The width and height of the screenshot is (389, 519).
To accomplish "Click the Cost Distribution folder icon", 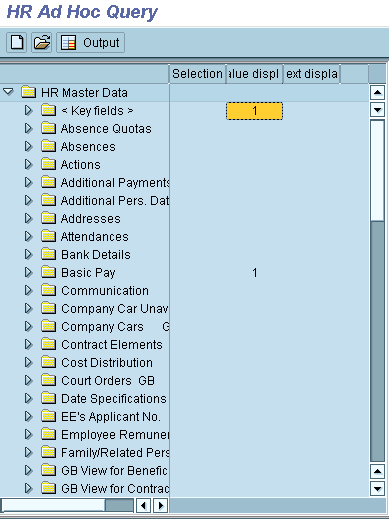I will (49, 362).
